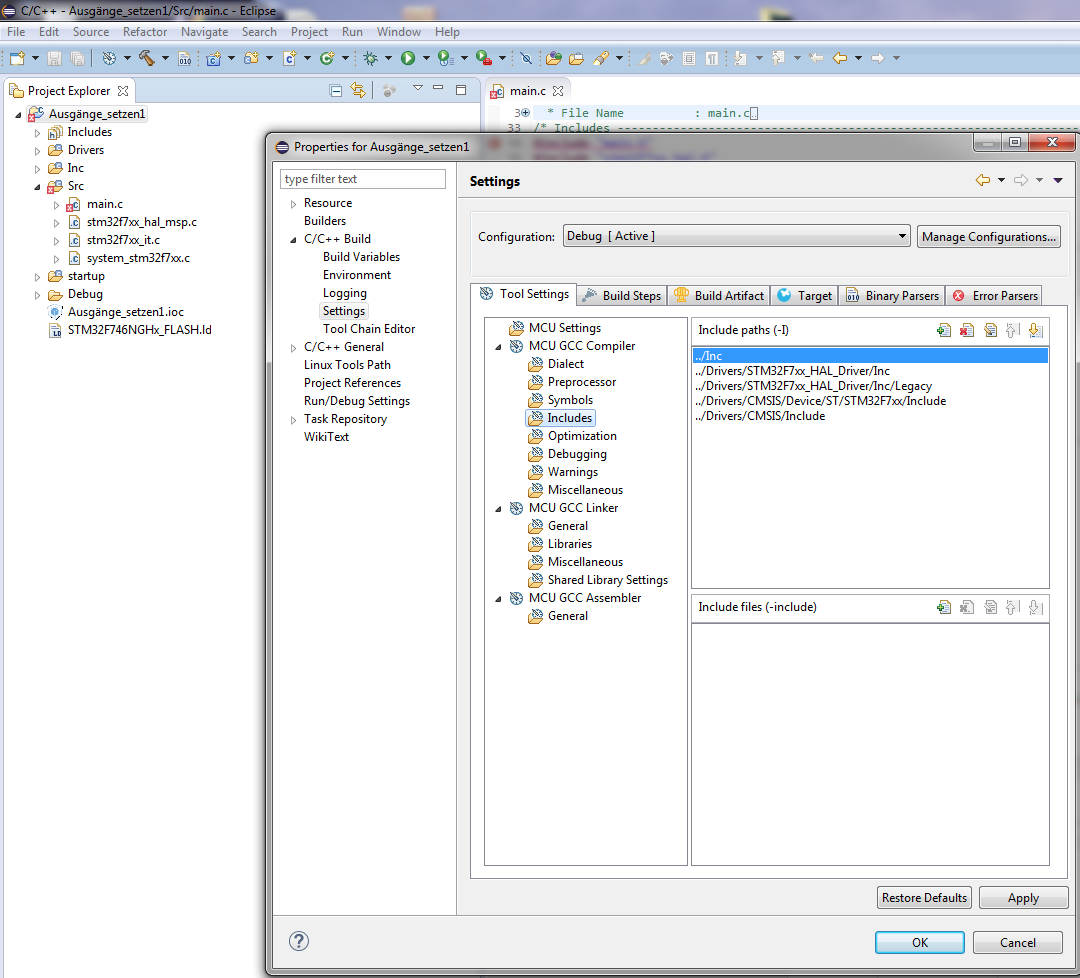The width and height of the screenshot is (1080, 978).
Task: Click Manage Configurations button
Action: click(x=988, y=236)
